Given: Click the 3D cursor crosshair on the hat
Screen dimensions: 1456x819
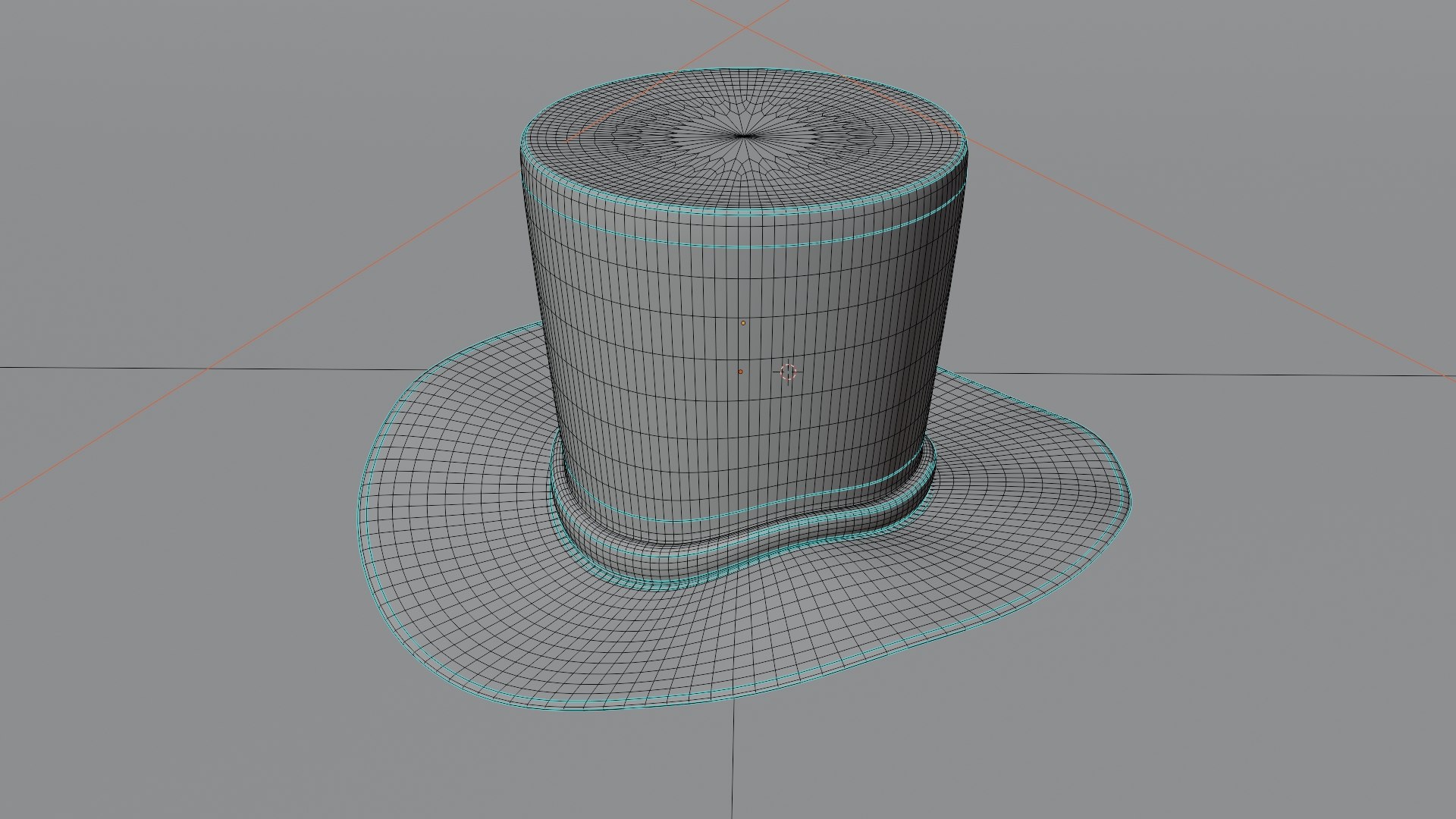Looking at the screenshot, I should 788,371.
